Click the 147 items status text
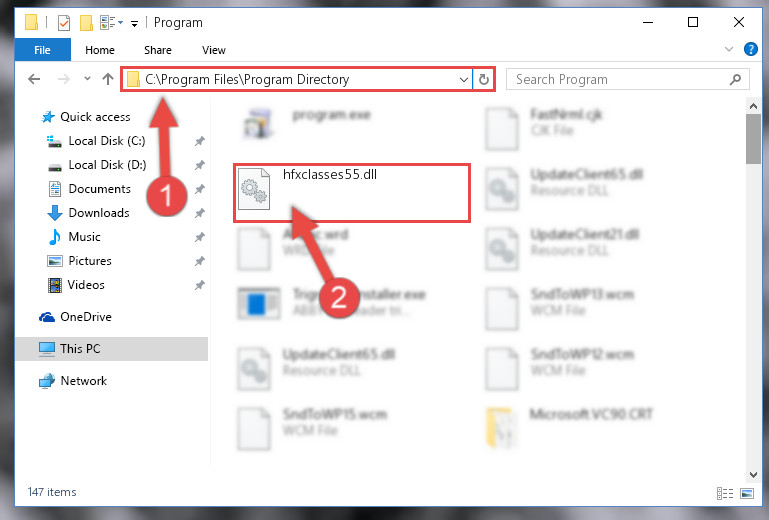The image size is (769, 520). [x=52, y=492]
